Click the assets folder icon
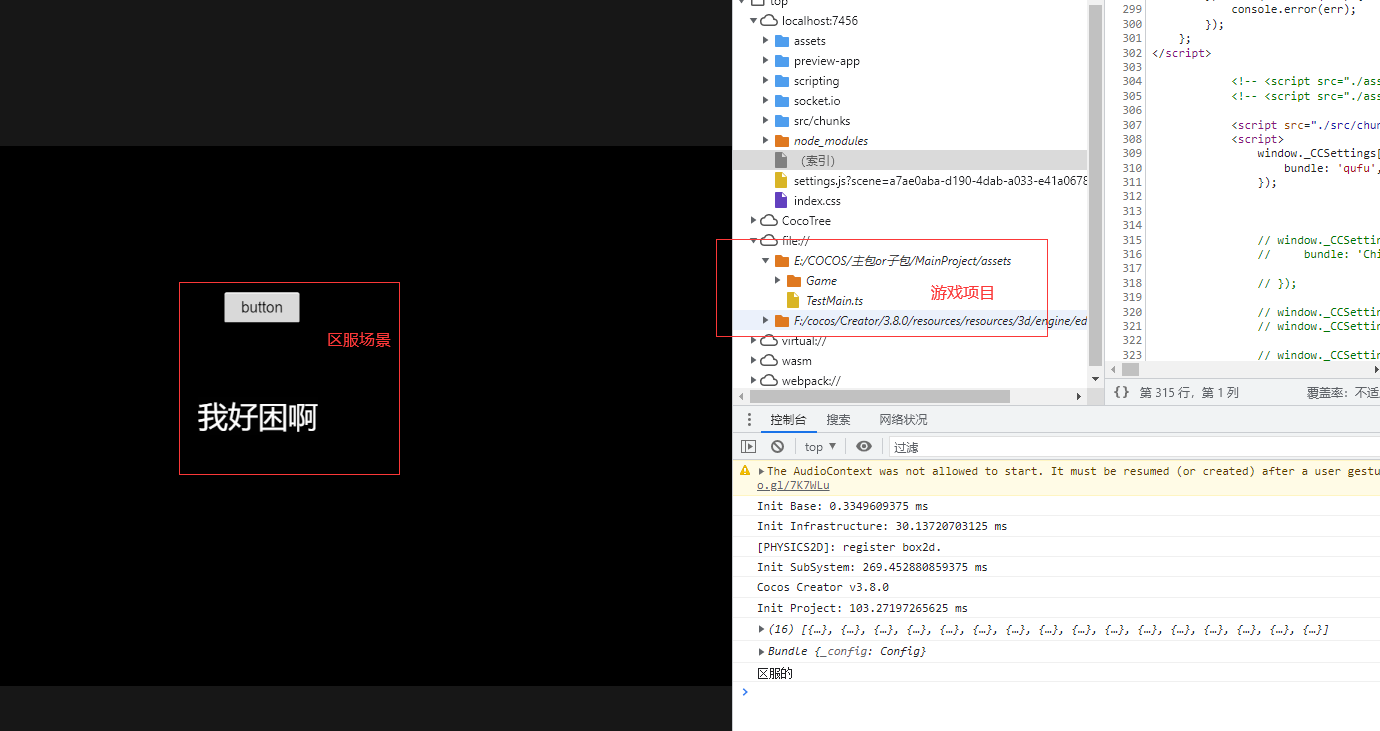Screen dimensions: 1380x731 click(782, 41)
